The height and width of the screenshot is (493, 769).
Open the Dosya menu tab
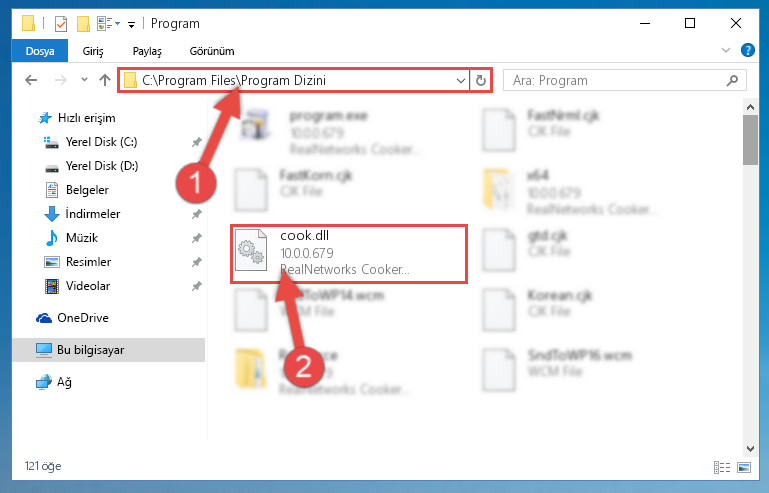click(40, 51)
